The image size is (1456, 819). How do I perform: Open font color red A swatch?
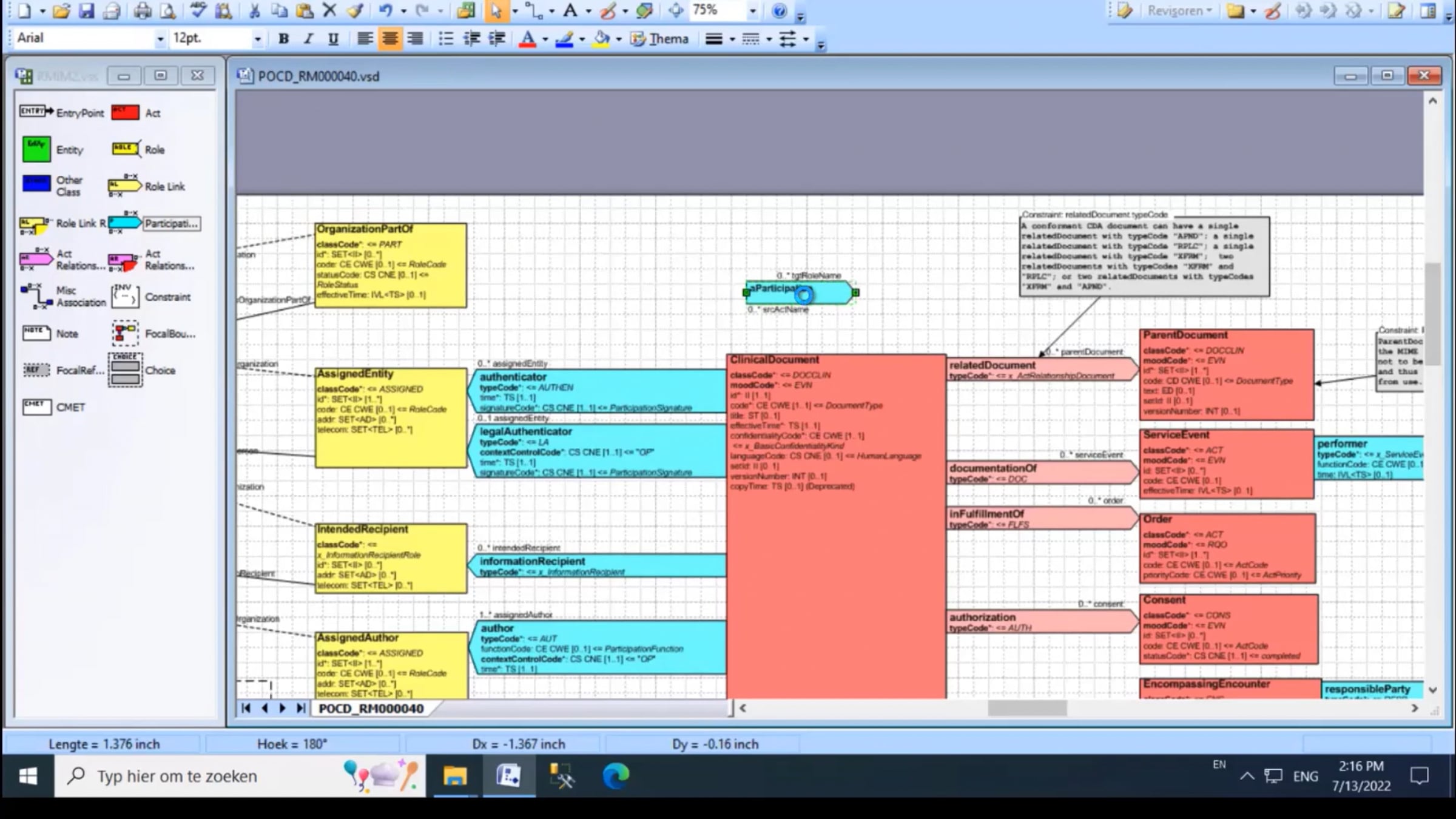(x=527, y=39)
